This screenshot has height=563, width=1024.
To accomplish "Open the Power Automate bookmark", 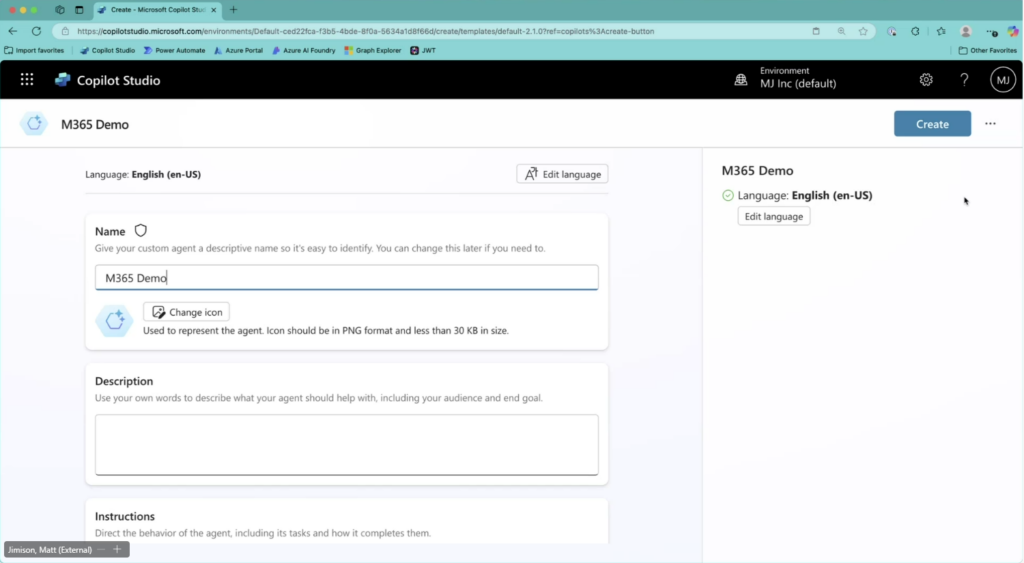I will coord(174,50).
